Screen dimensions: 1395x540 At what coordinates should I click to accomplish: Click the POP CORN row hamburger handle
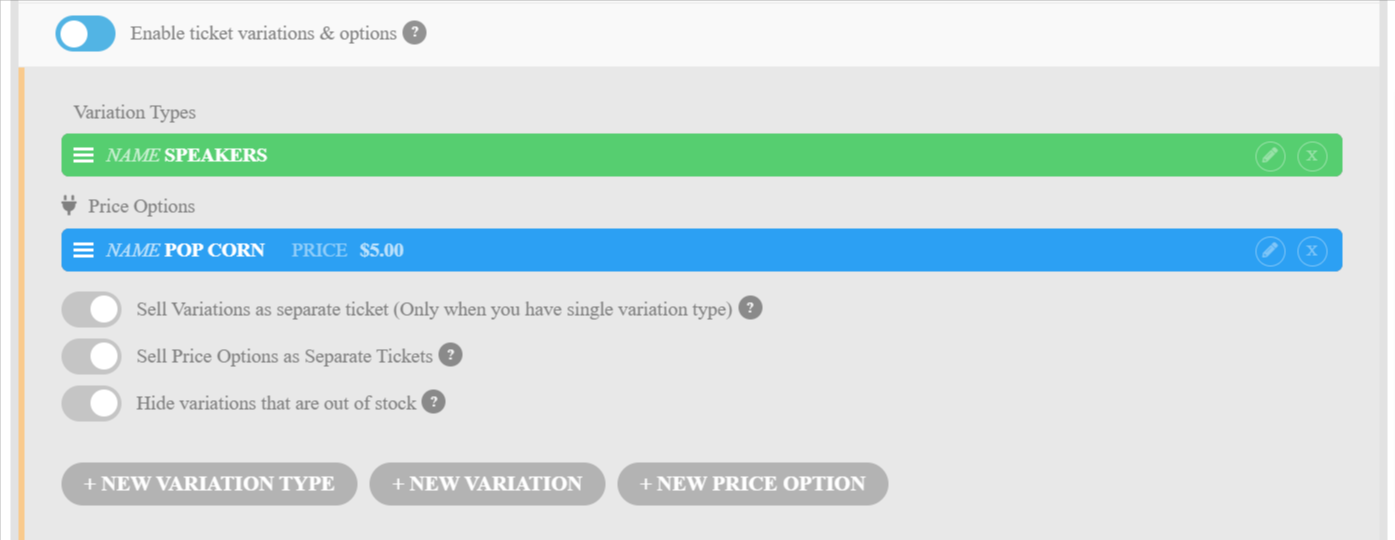[x=84, y=250]
